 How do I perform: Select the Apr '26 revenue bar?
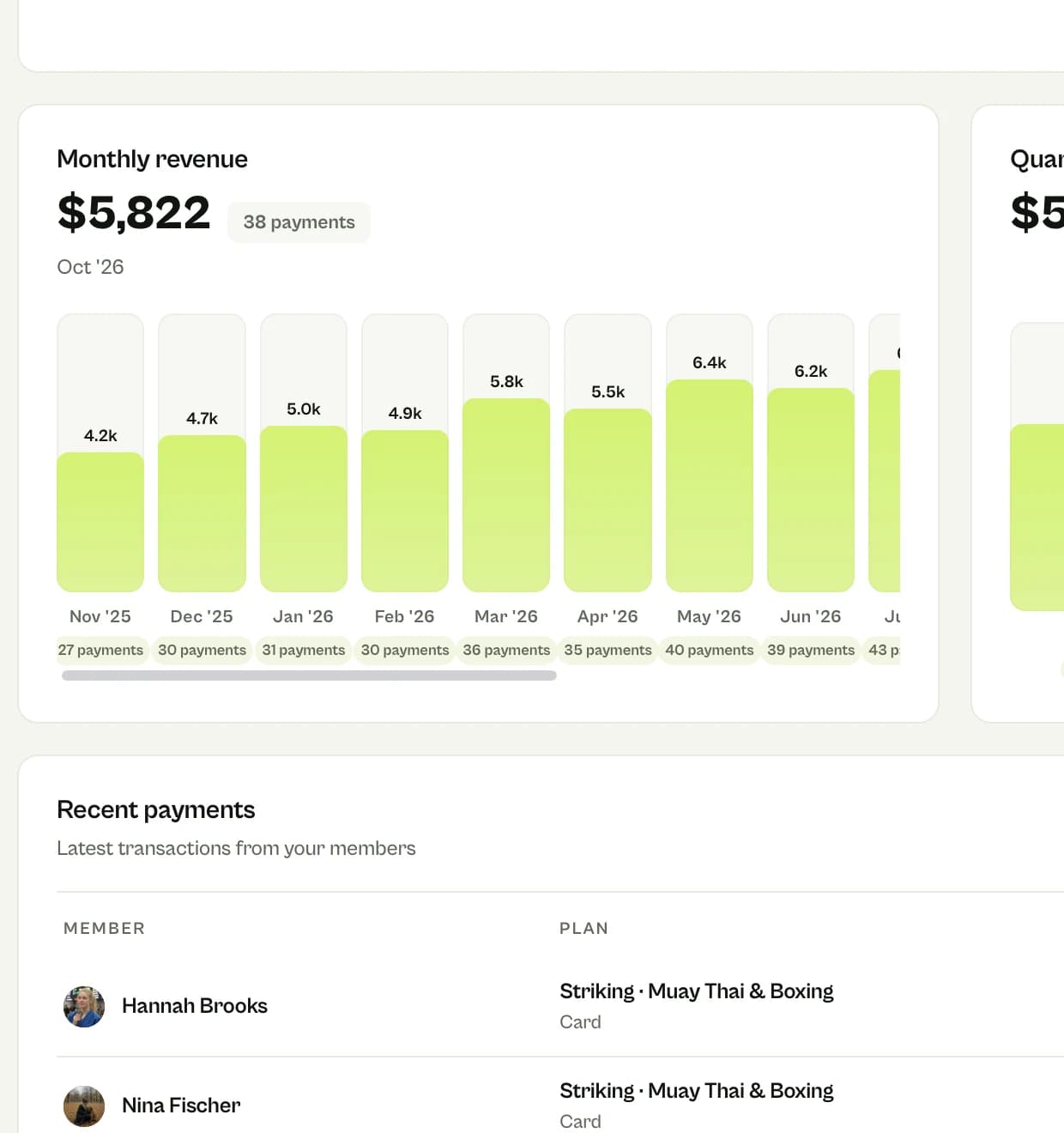click(608, 500)
